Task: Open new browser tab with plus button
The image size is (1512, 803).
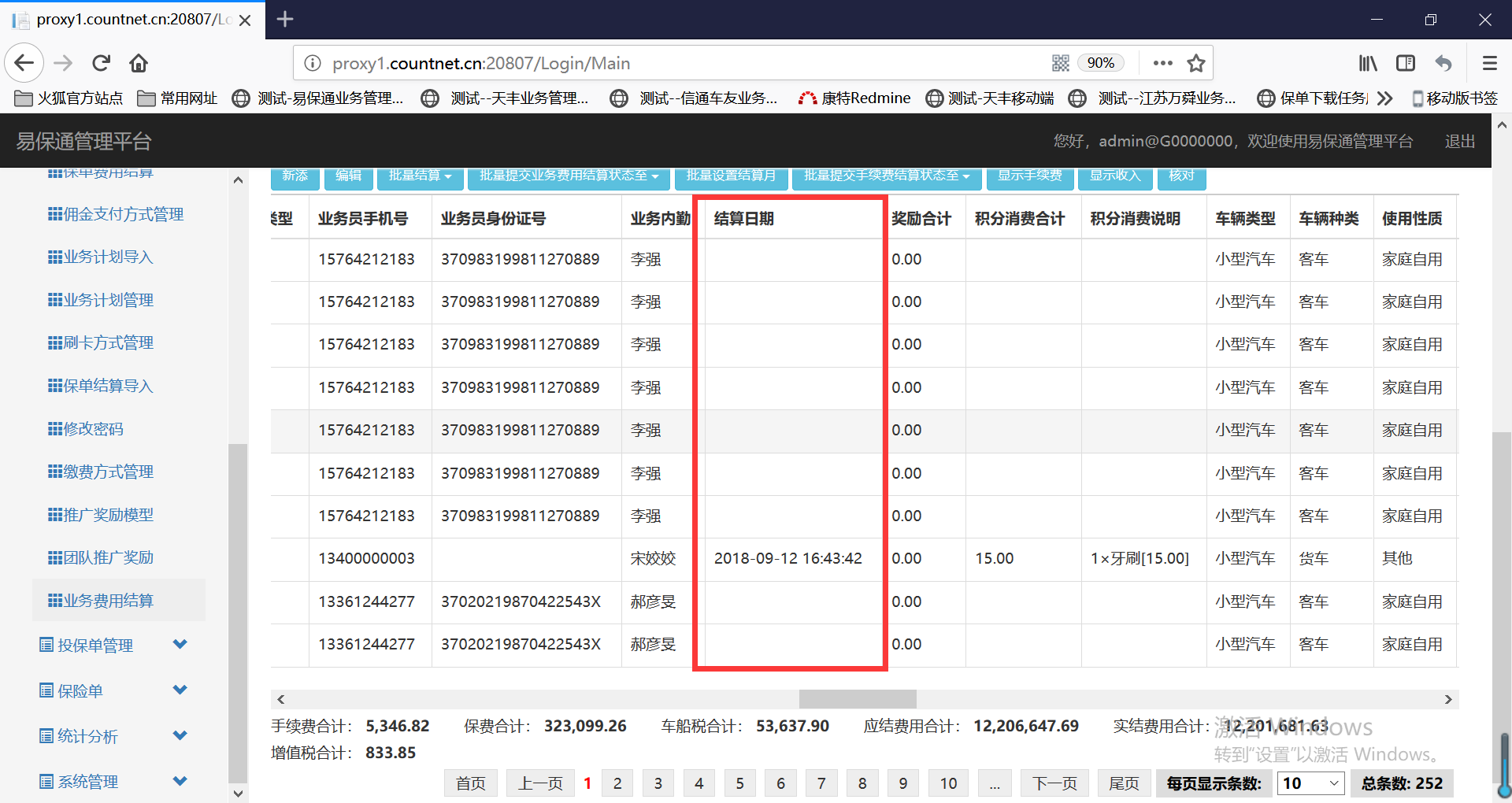Action: 285,19
